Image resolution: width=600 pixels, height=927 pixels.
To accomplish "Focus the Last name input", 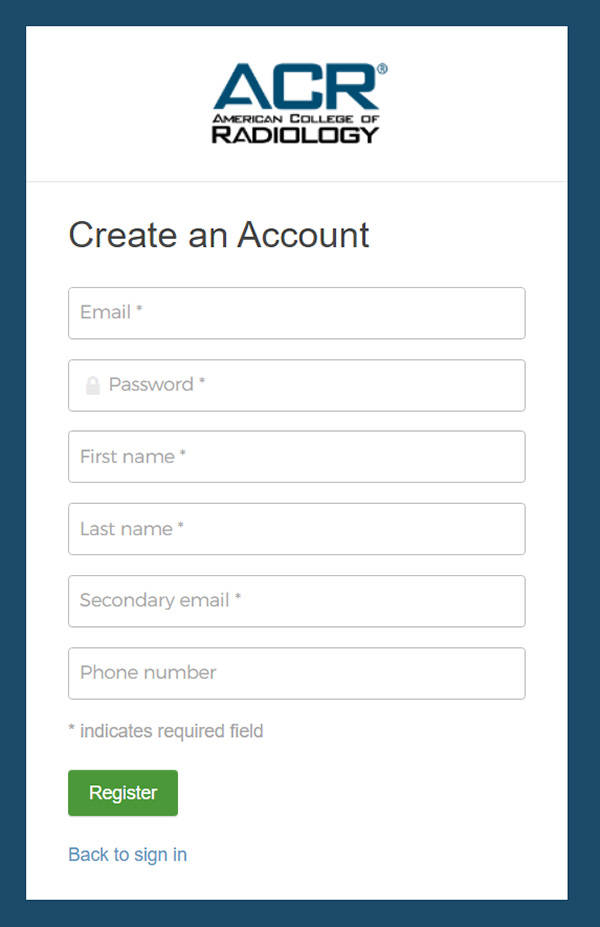I will tap(296, 529).
